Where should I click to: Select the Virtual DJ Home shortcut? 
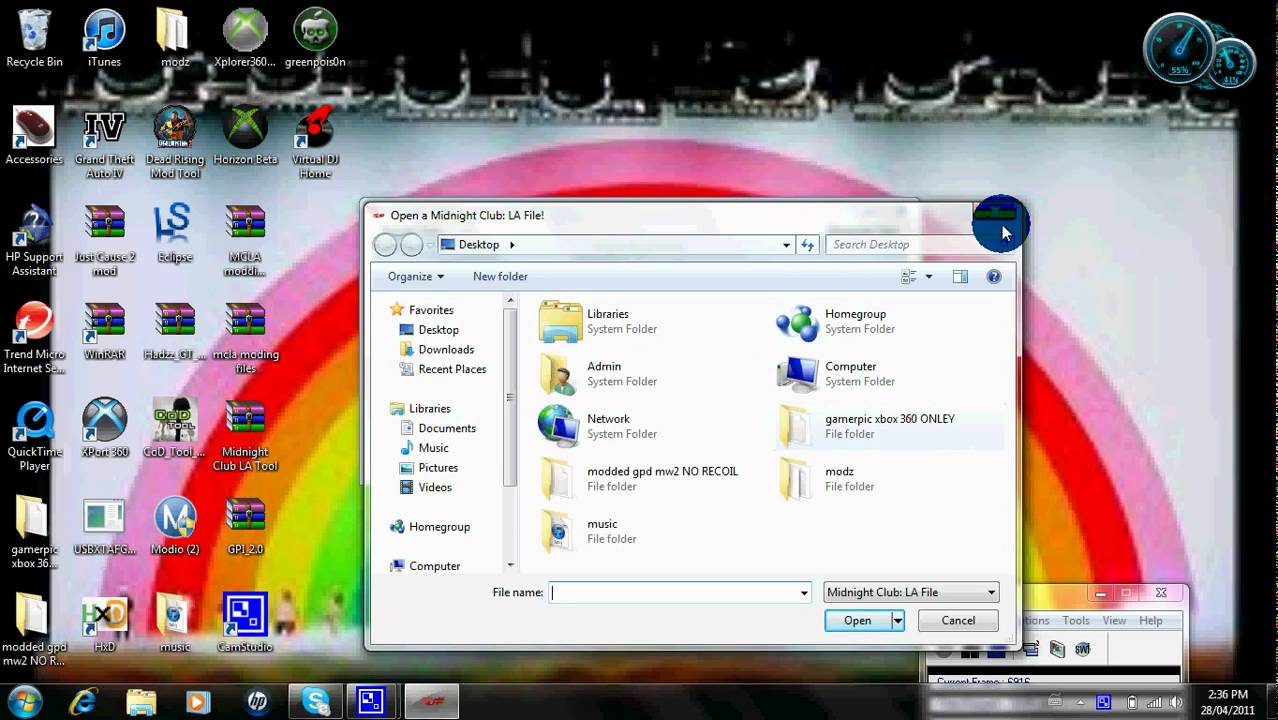click(315, 143)
